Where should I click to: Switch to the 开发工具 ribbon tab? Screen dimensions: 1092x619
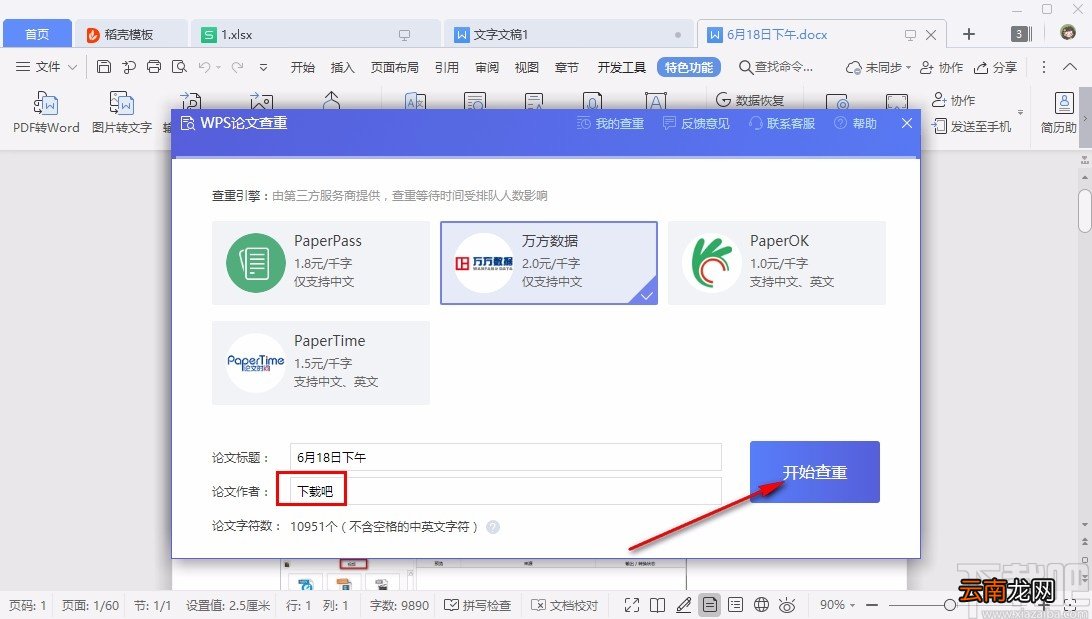pos(621,68)
